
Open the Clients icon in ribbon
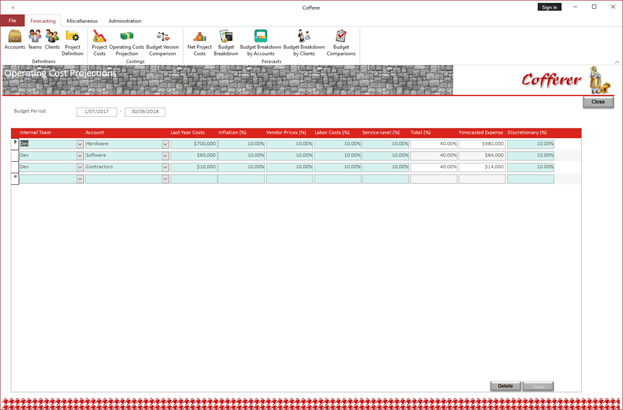[x=52, y=40]
